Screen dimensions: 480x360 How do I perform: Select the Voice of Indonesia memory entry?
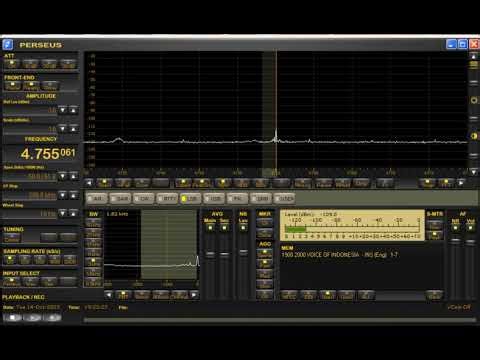click(340, 255)
